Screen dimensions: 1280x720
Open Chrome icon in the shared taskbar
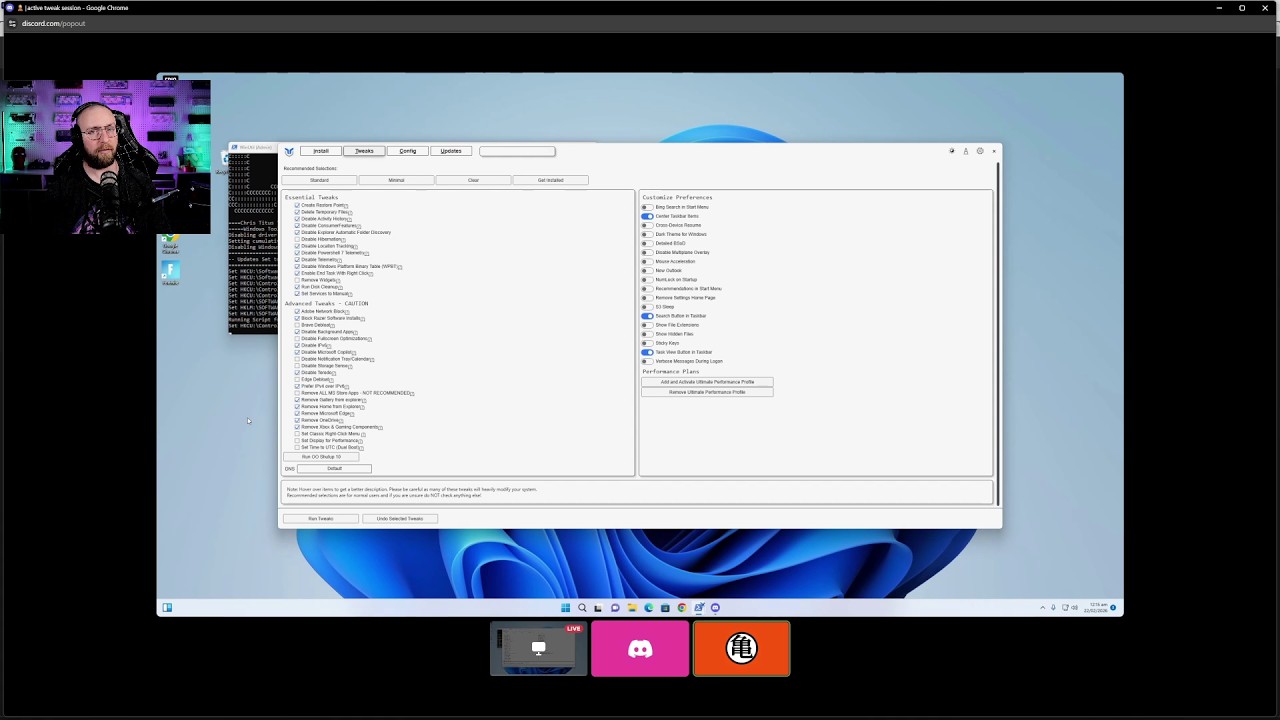tap(682, 607)
